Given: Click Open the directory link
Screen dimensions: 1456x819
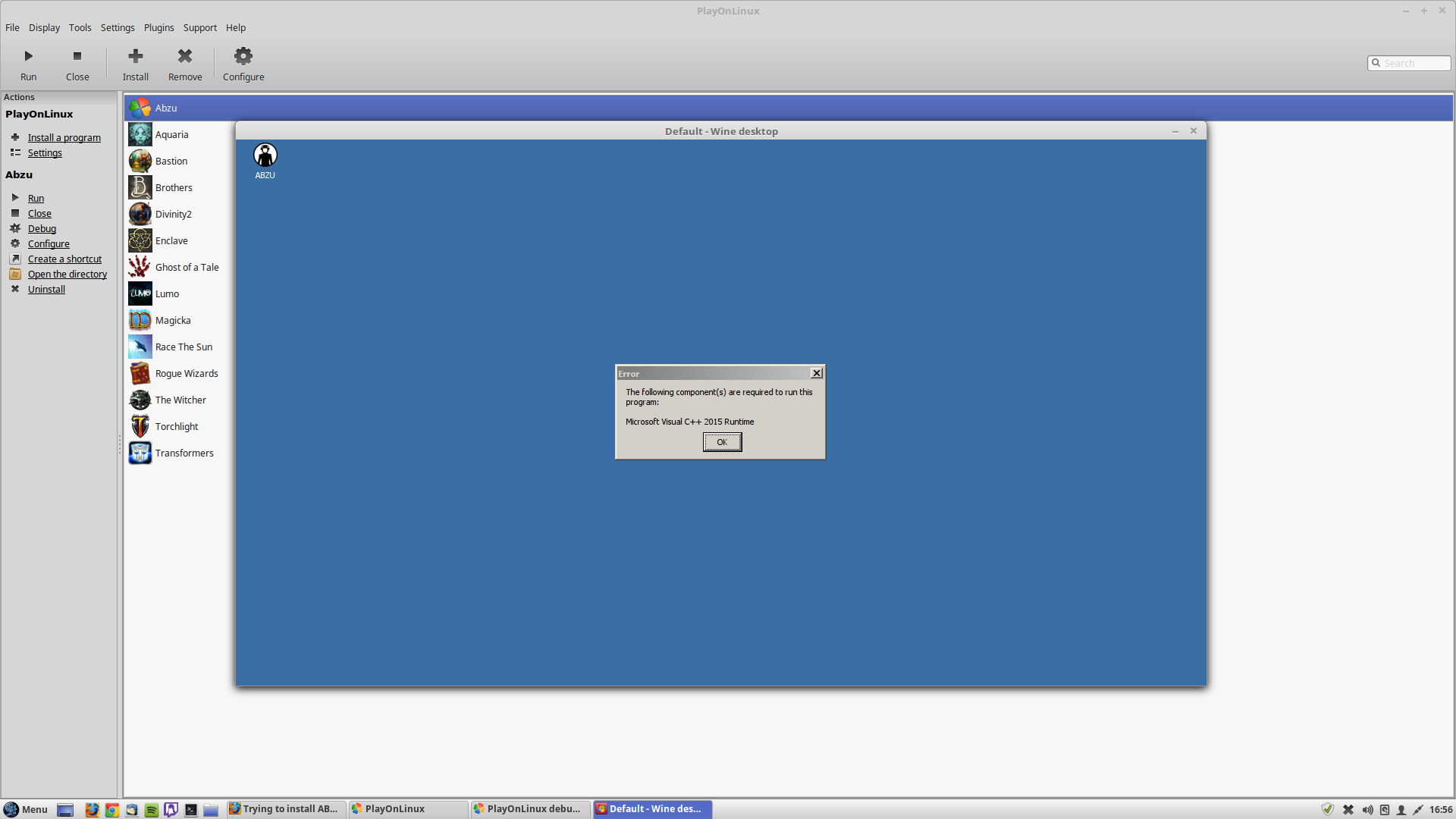Looking at the screenshot, I should tap(67, 274).
